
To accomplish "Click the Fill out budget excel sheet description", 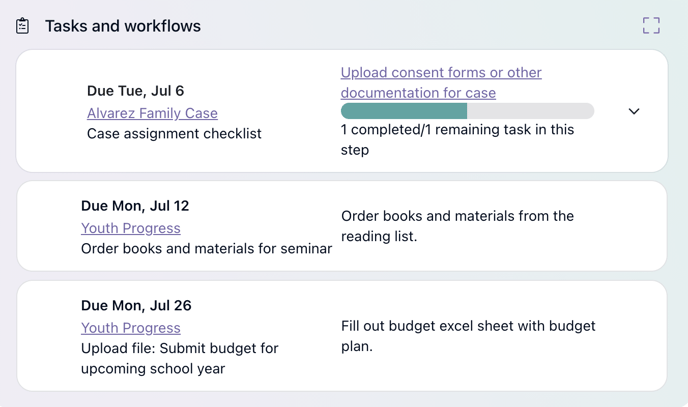I will click(x=468, y=336).
